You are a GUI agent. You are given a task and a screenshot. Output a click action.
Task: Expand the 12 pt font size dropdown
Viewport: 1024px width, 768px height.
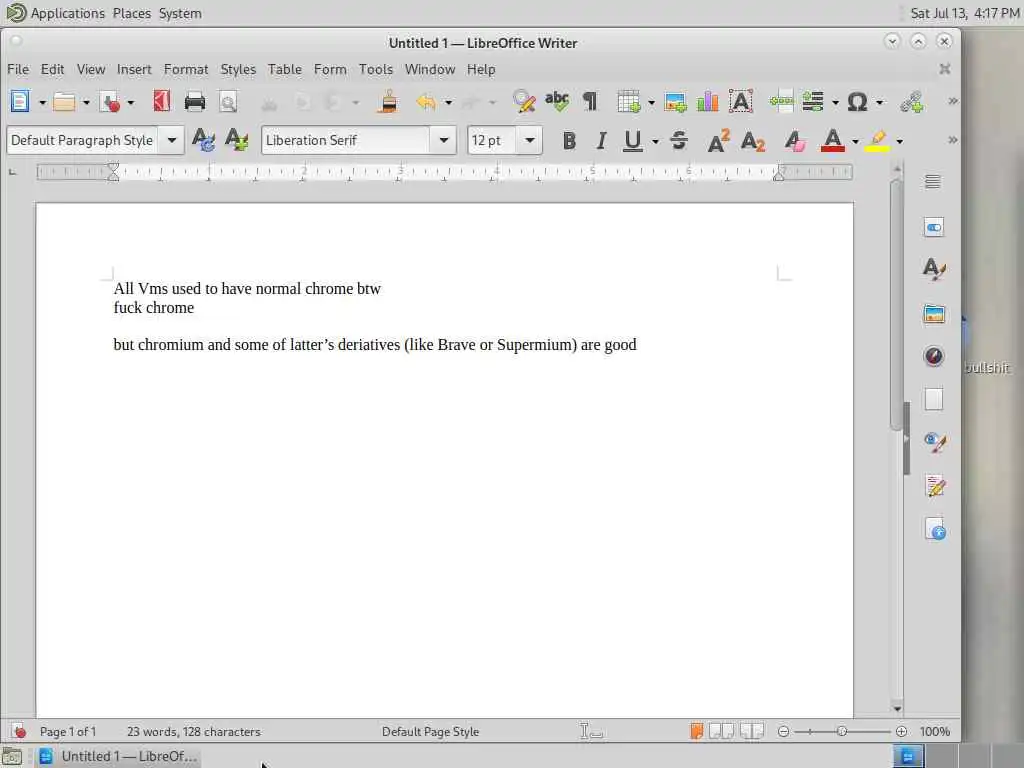(x=530, y=140)
